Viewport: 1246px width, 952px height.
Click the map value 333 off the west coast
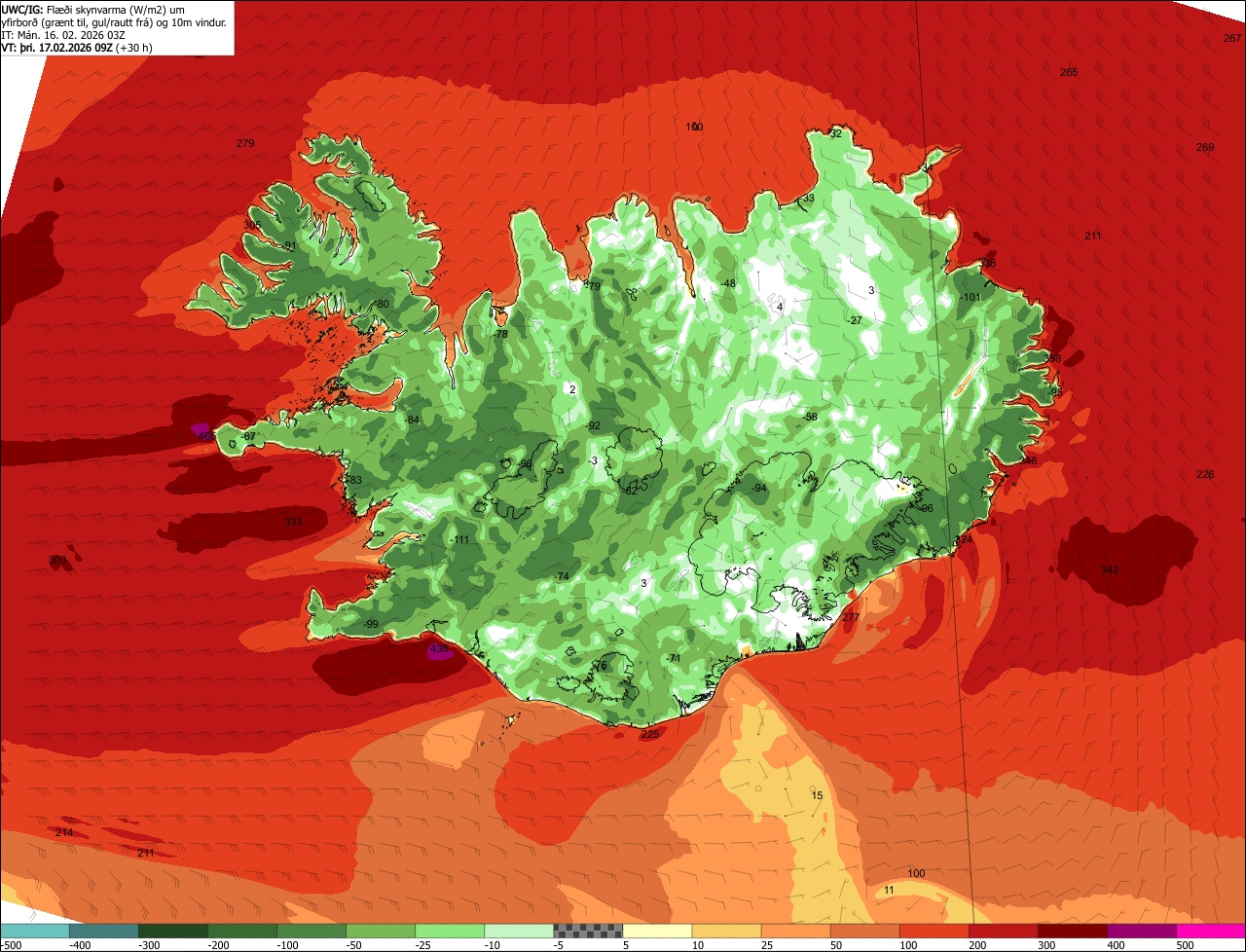[x=293, y=522]
